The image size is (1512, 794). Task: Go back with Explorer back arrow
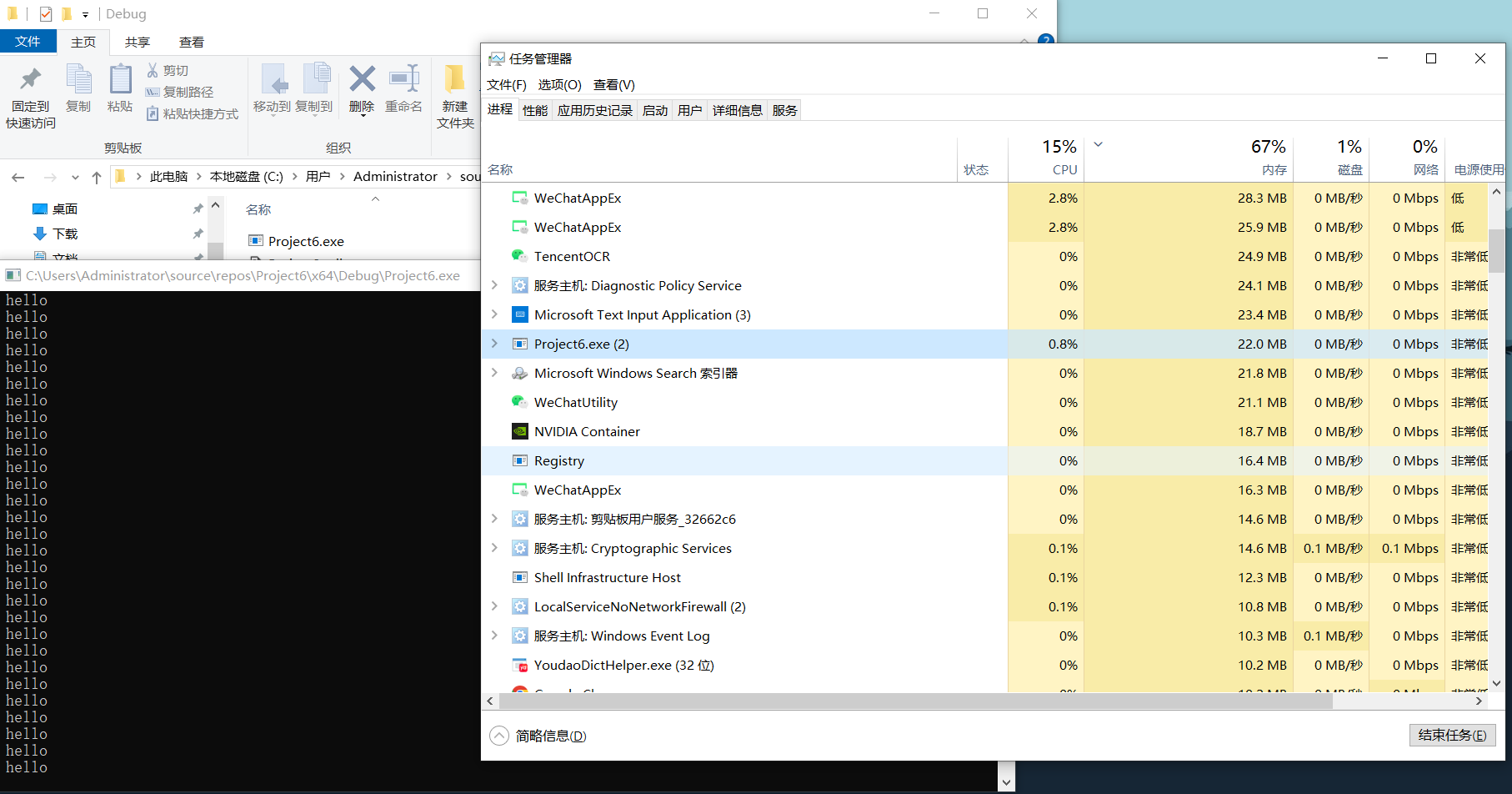coord(18,177)
